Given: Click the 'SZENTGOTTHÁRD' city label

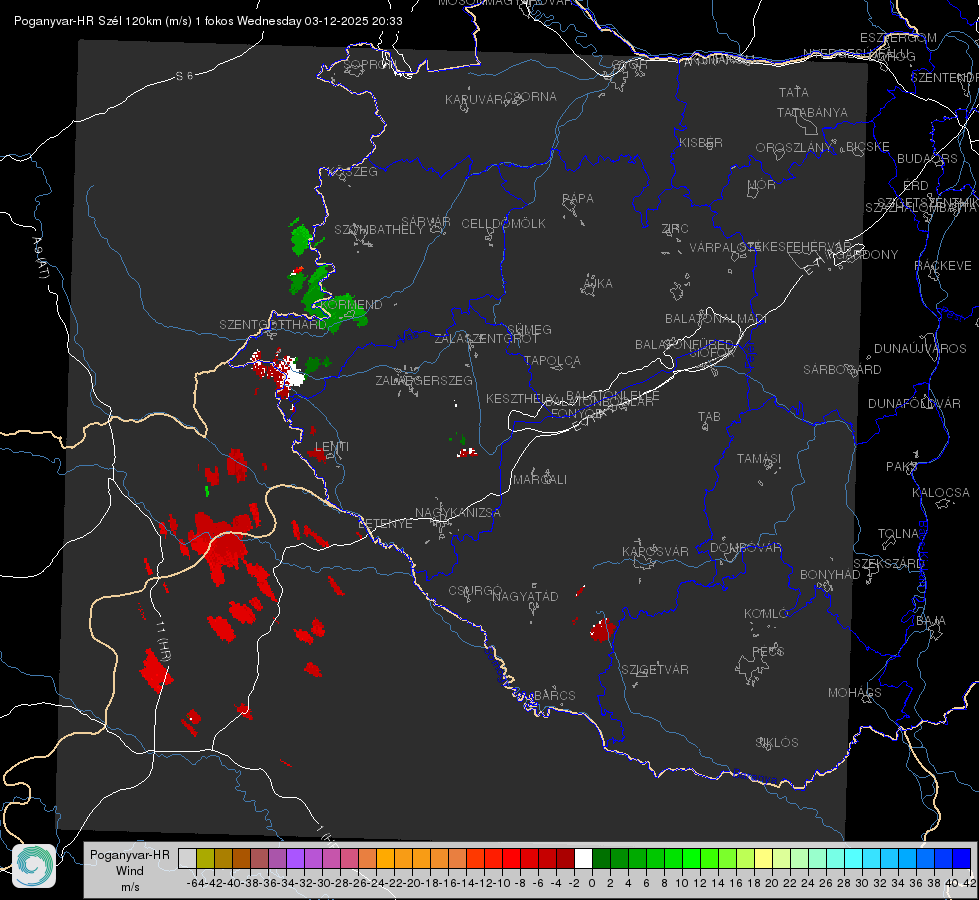Looking at the screenshot, I should tap(273, 325).
